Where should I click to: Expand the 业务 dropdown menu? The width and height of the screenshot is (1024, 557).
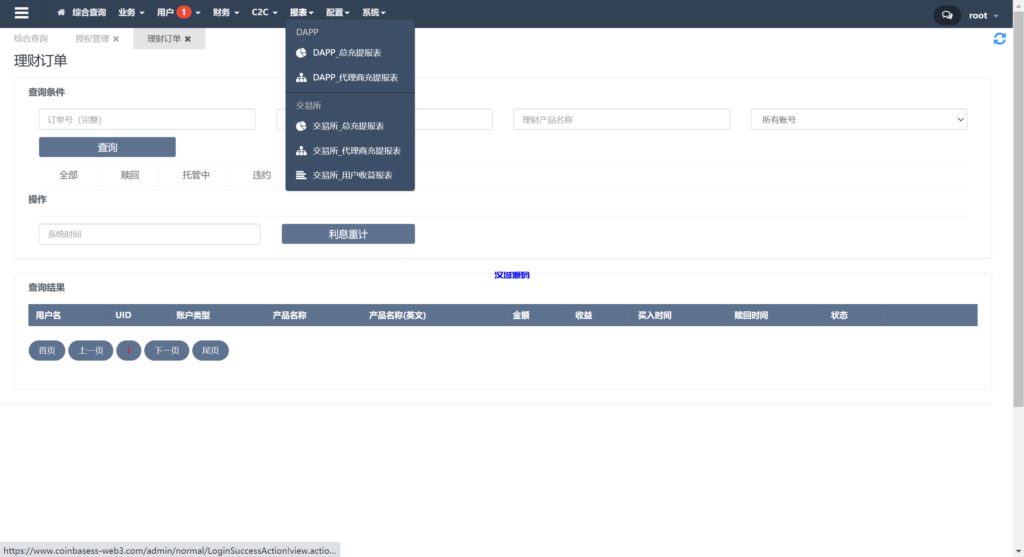coord(131,12)
